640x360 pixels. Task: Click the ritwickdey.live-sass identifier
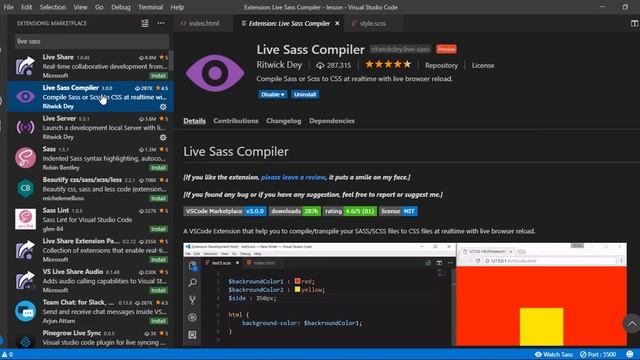(x=400, y=49)
